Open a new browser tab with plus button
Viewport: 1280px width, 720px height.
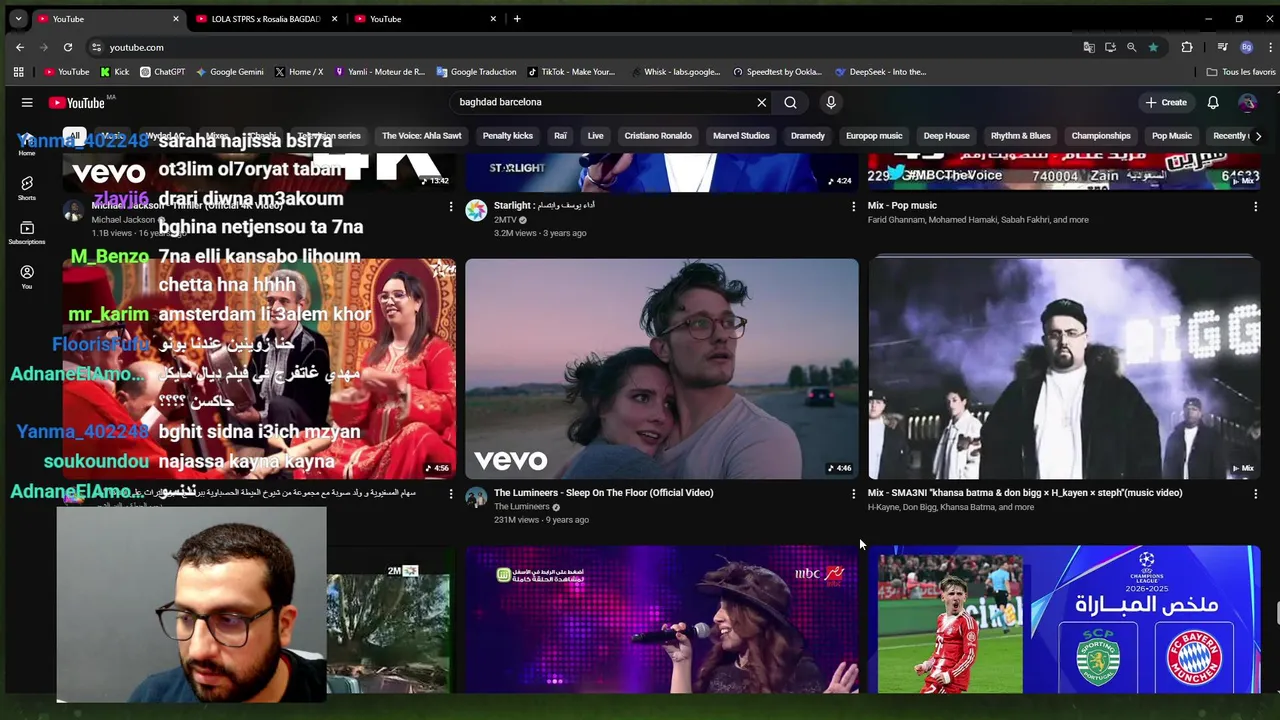click(x=517, y=19)
